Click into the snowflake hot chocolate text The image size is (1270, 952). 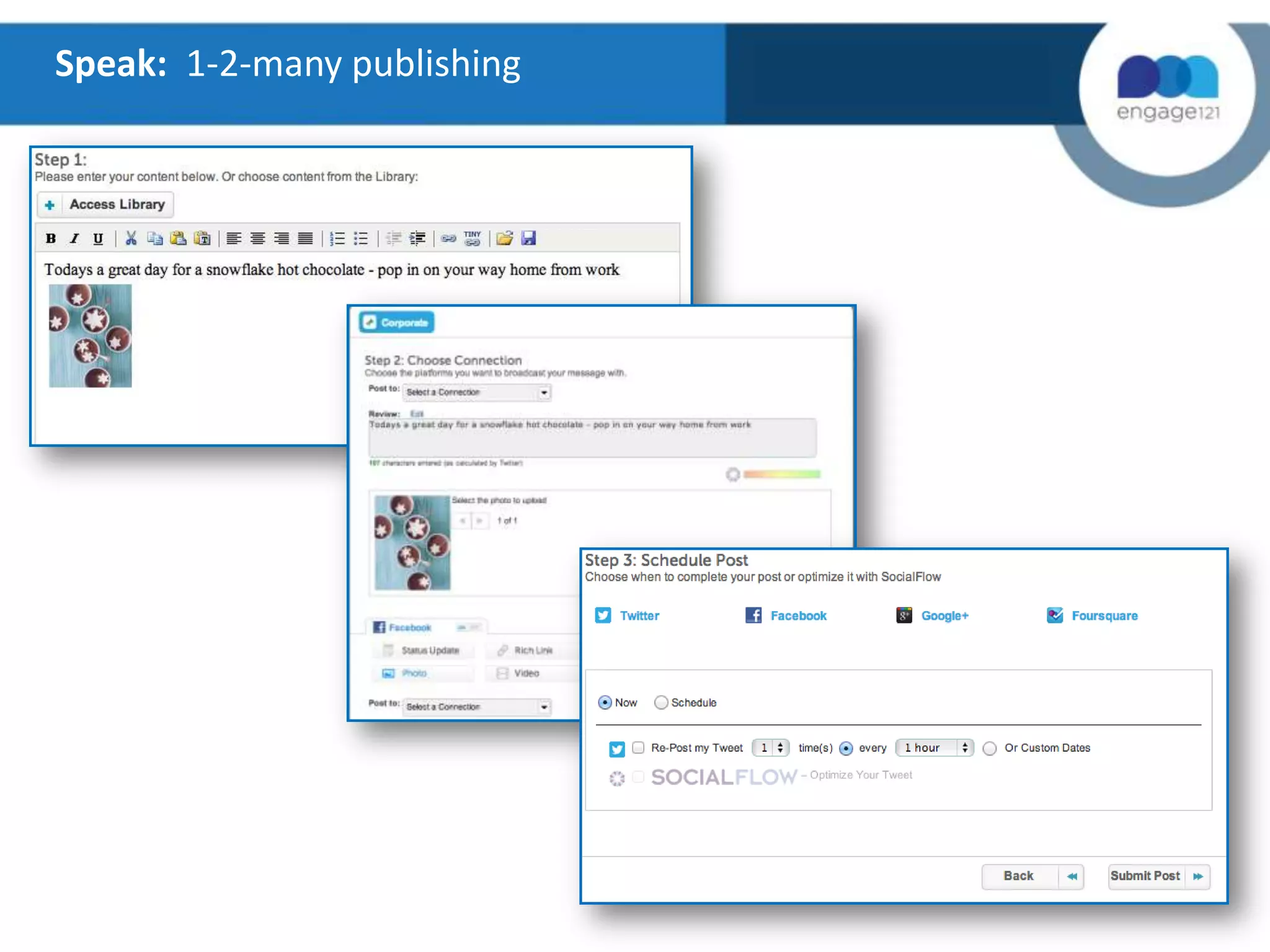[x=332, y=270]
